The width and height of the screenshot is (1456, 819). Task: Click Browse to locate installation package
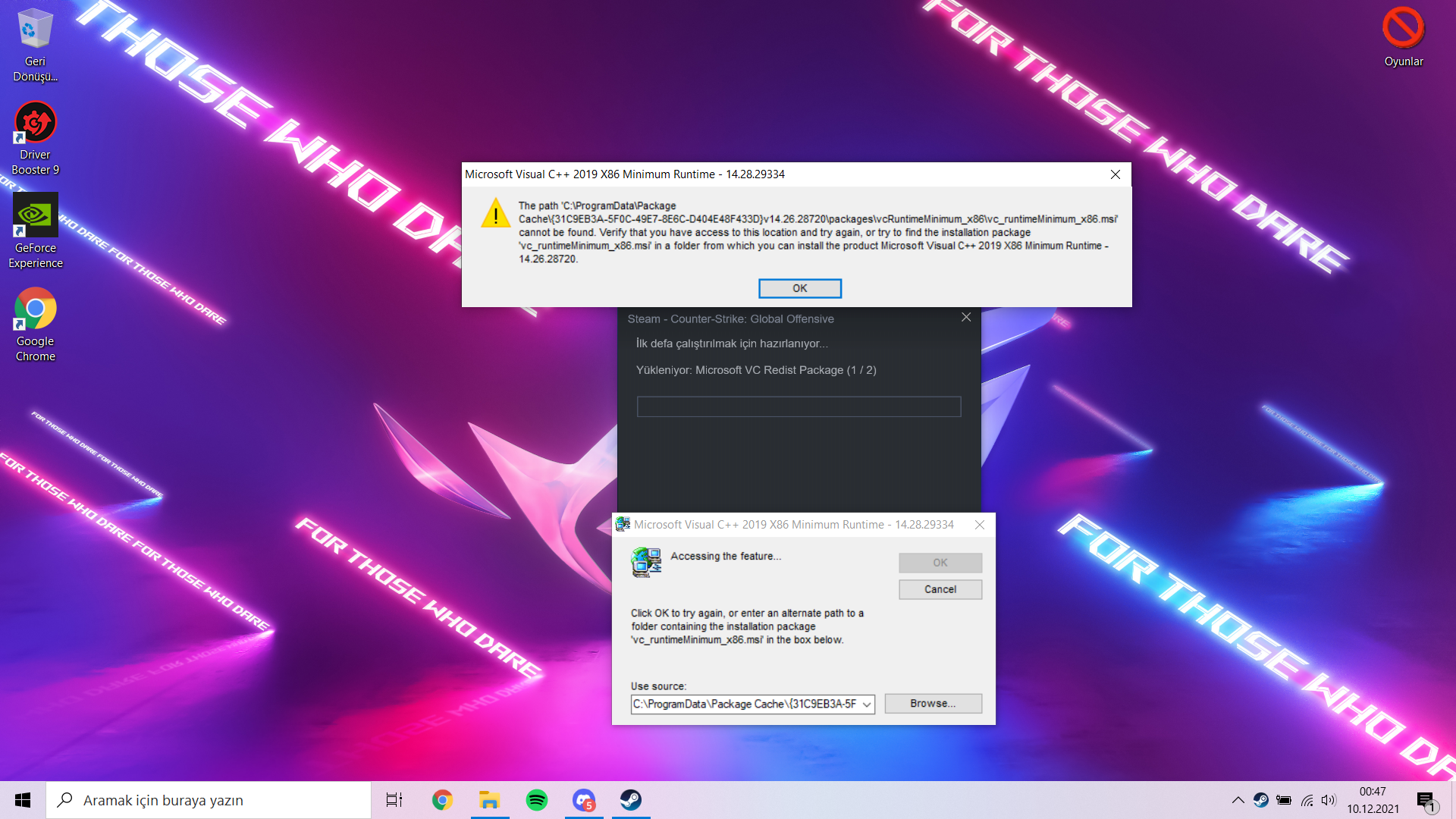pos(932,704)
